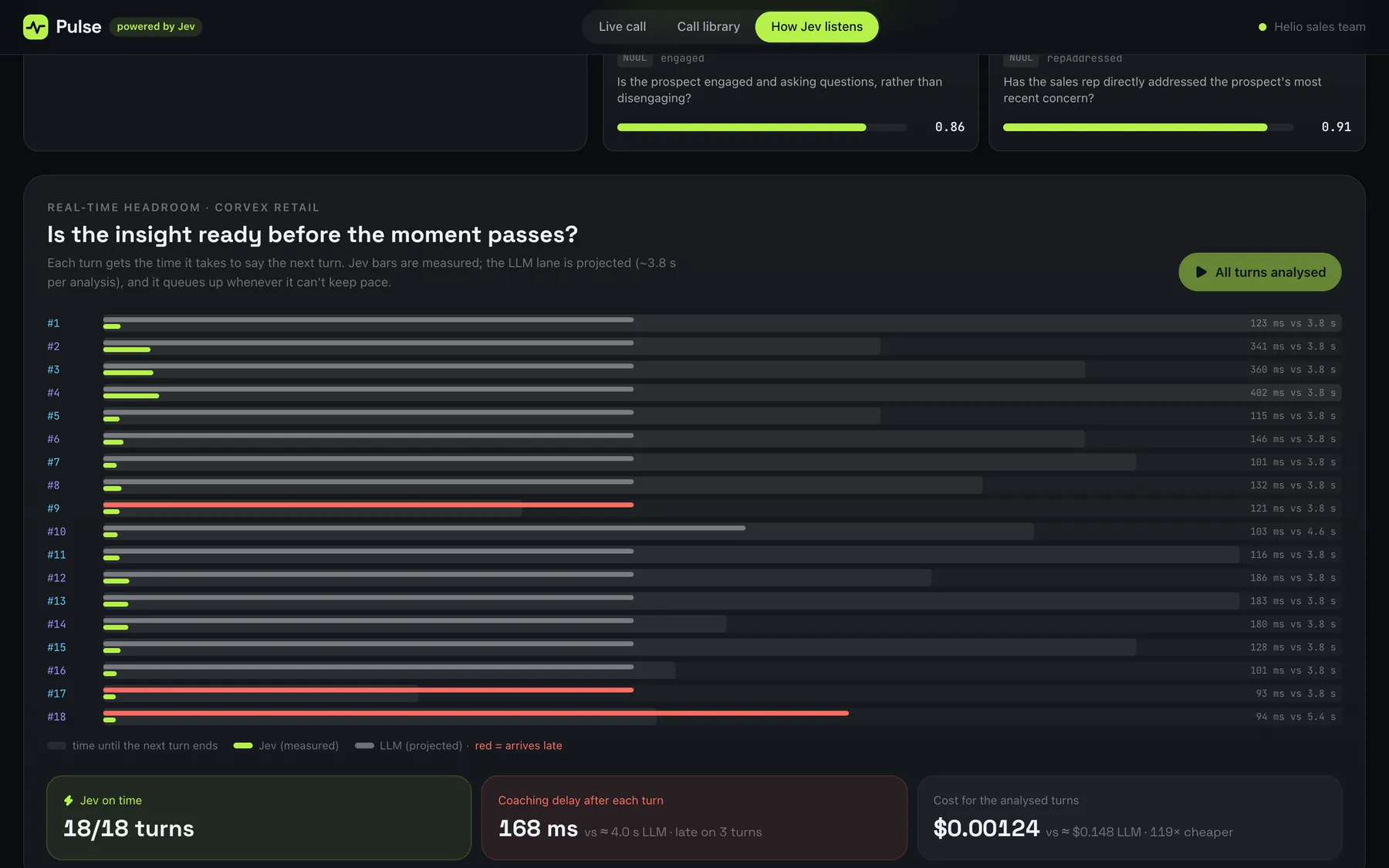Click turn label #6

[53, 439]
